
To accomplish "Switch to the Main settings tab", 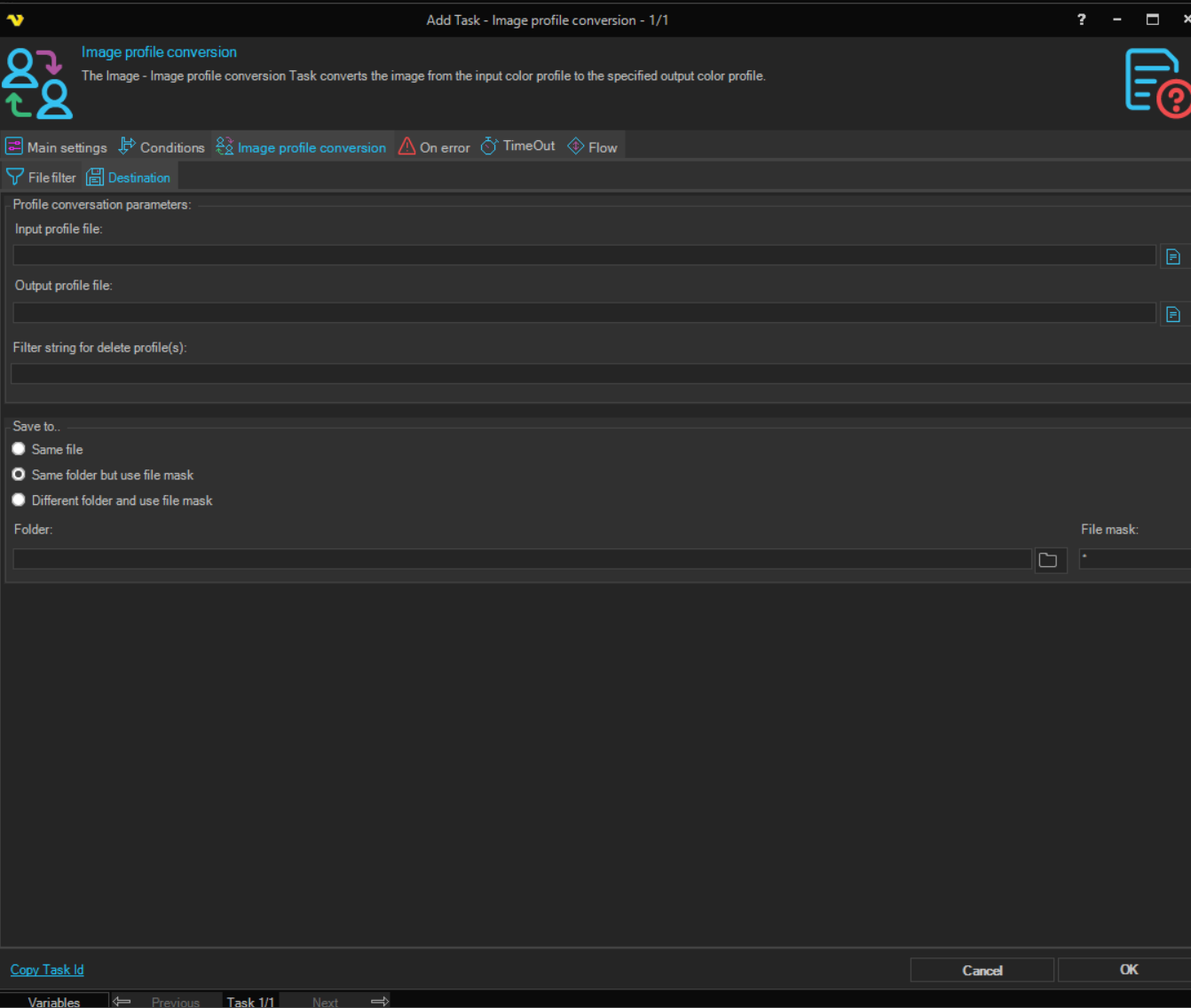I will pos(57,147).
